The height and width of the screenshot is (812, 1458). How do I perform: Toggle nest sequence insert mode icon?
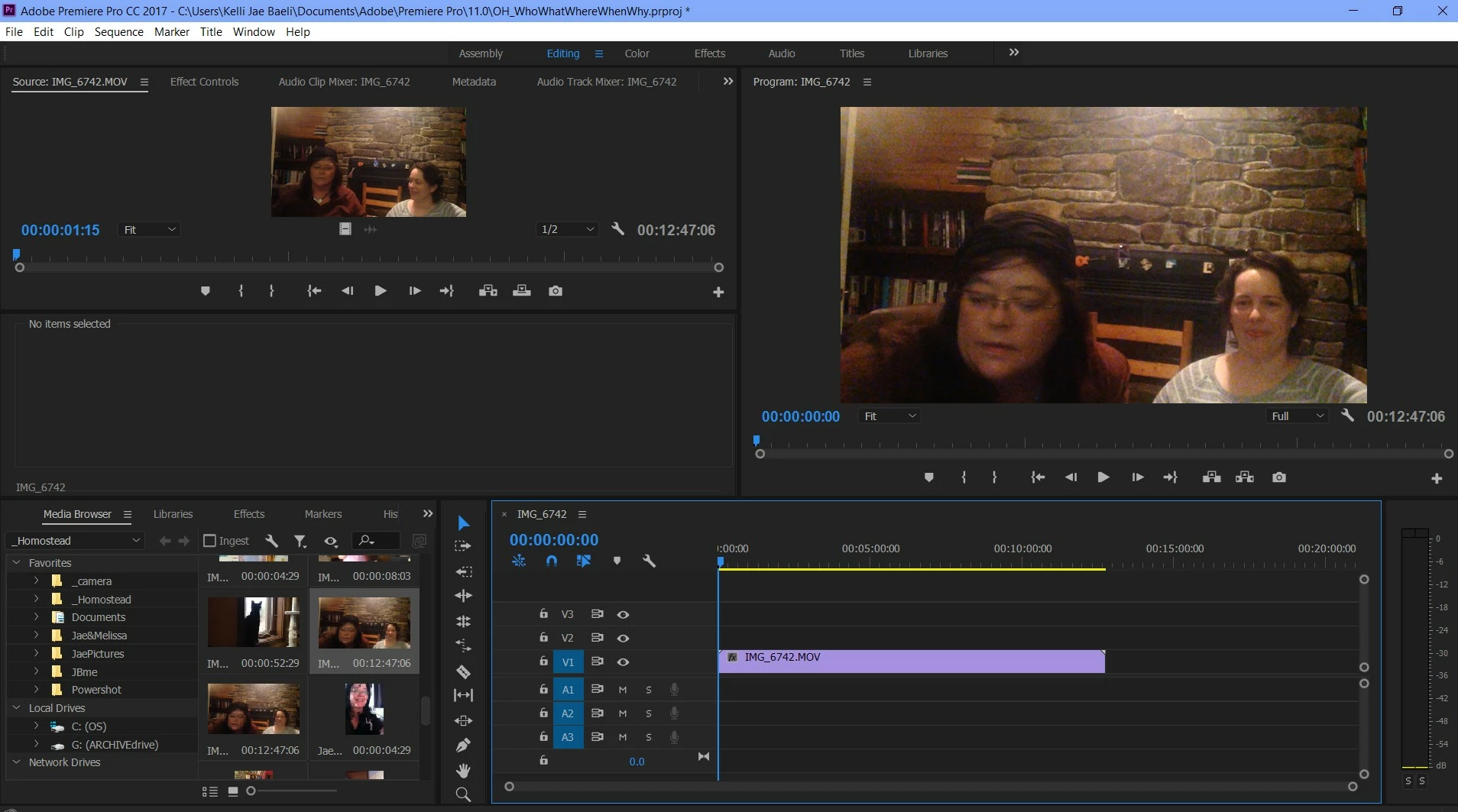click(519, 561)
